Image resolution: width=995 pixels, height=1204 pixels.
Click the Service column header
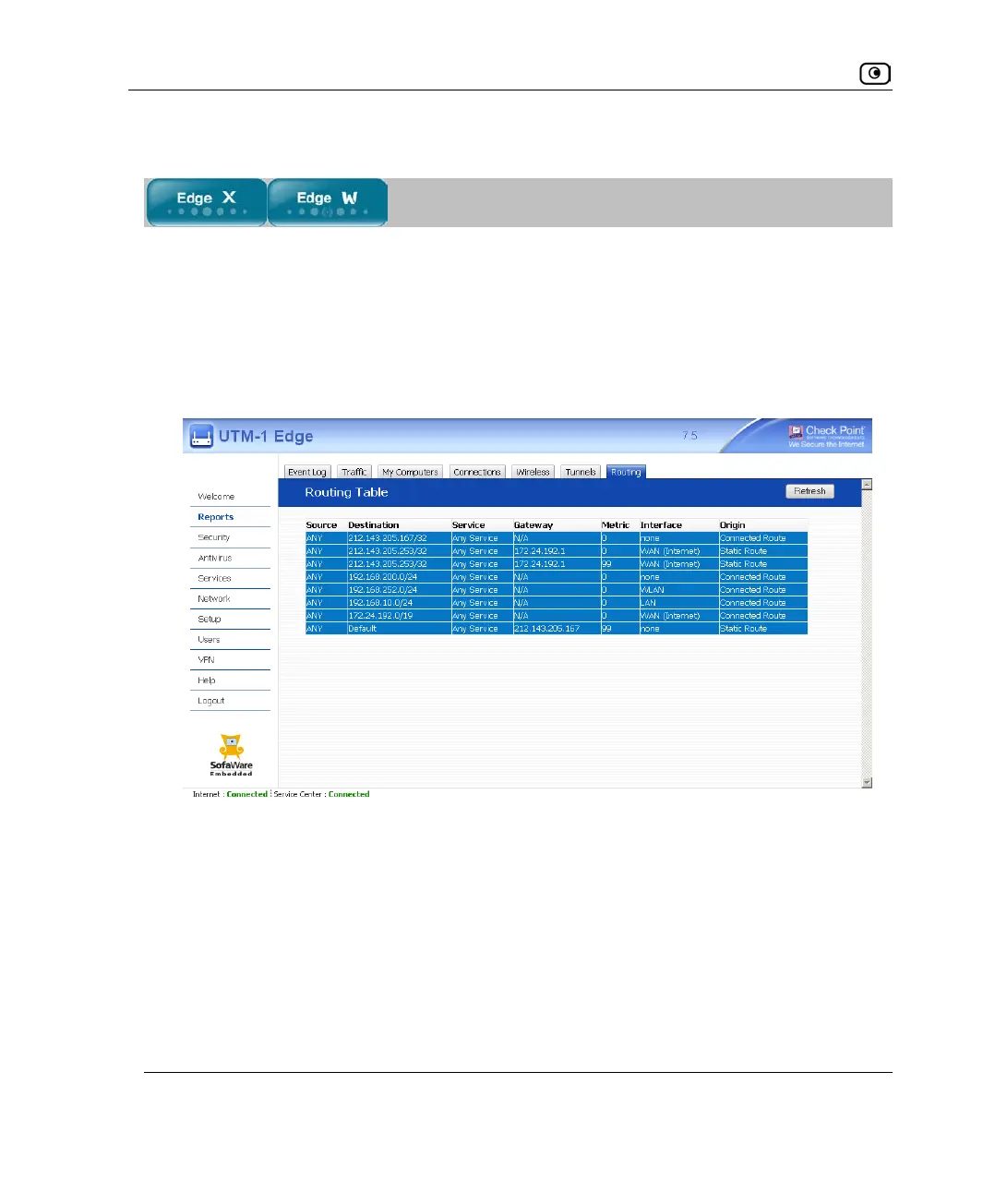(468, 524)
